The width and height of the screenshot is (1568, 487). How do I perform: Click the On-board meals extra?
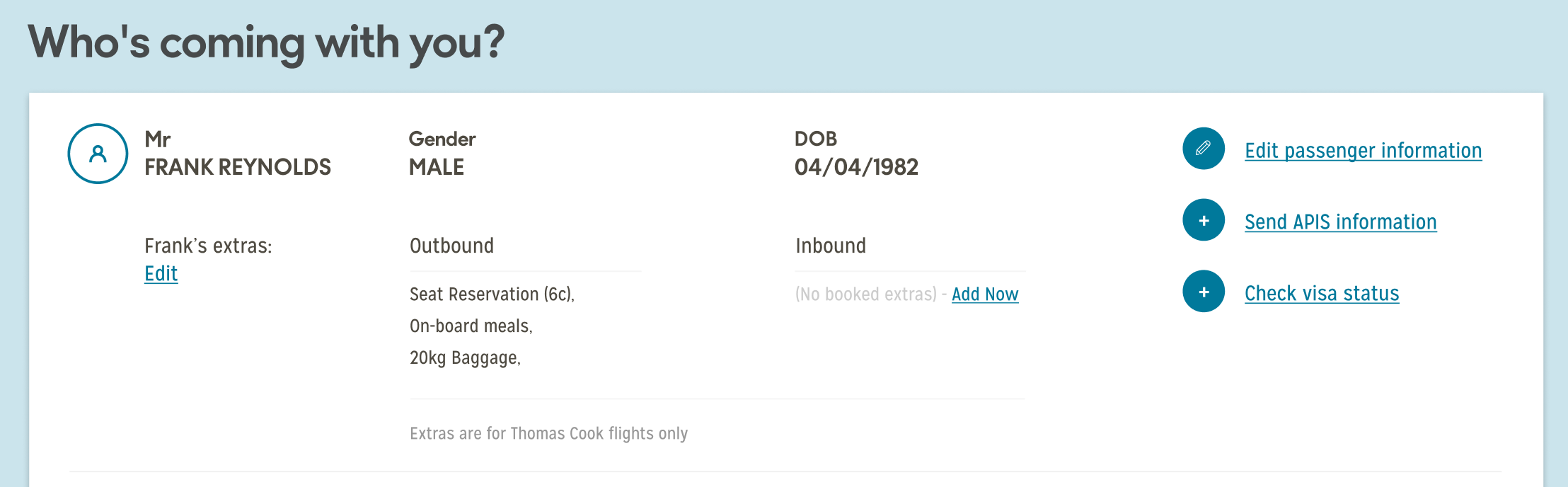pos(471,326)
